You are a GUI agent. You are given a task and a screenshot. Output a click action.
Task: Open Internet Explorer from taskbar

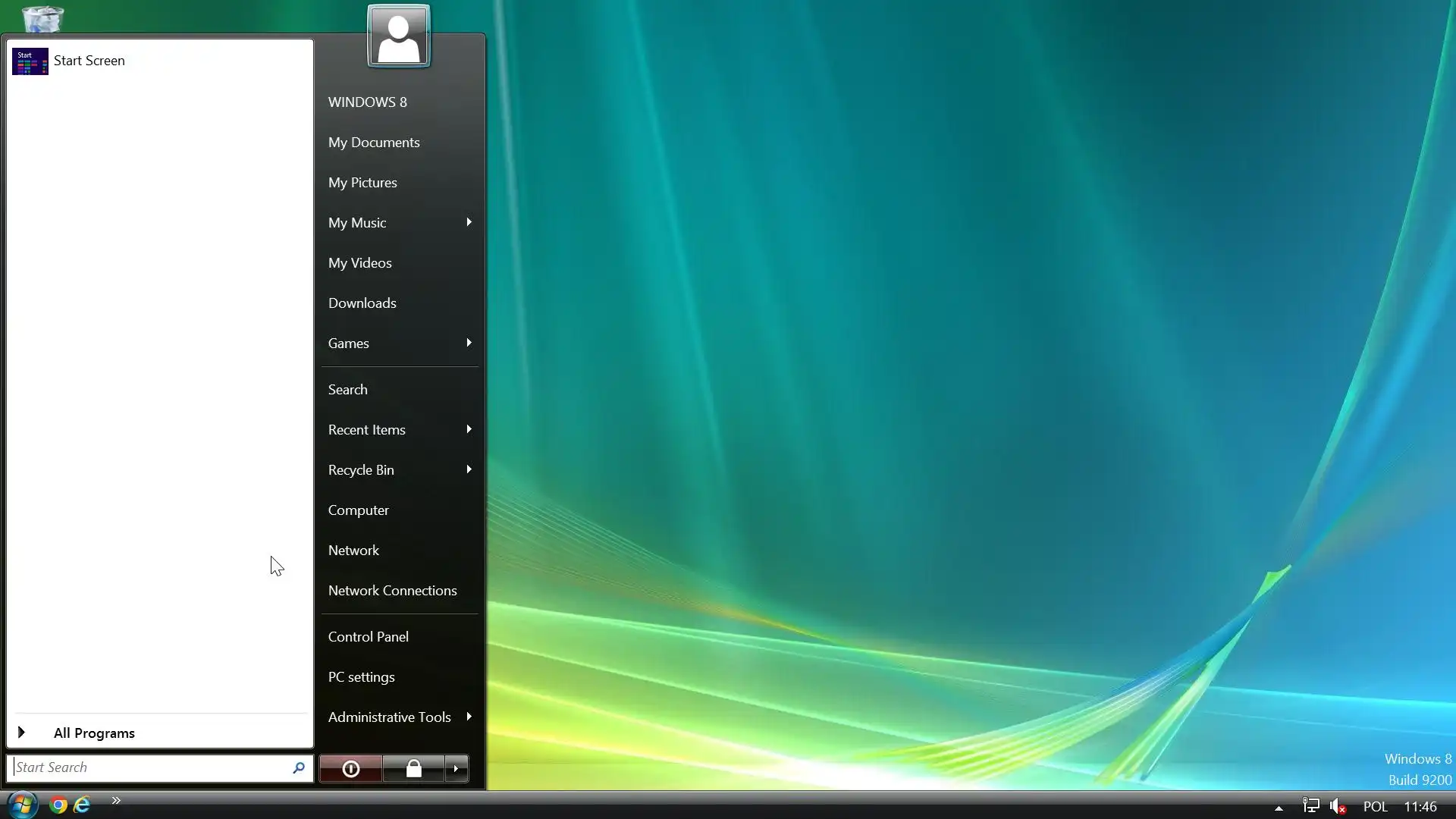pos(82,805)
